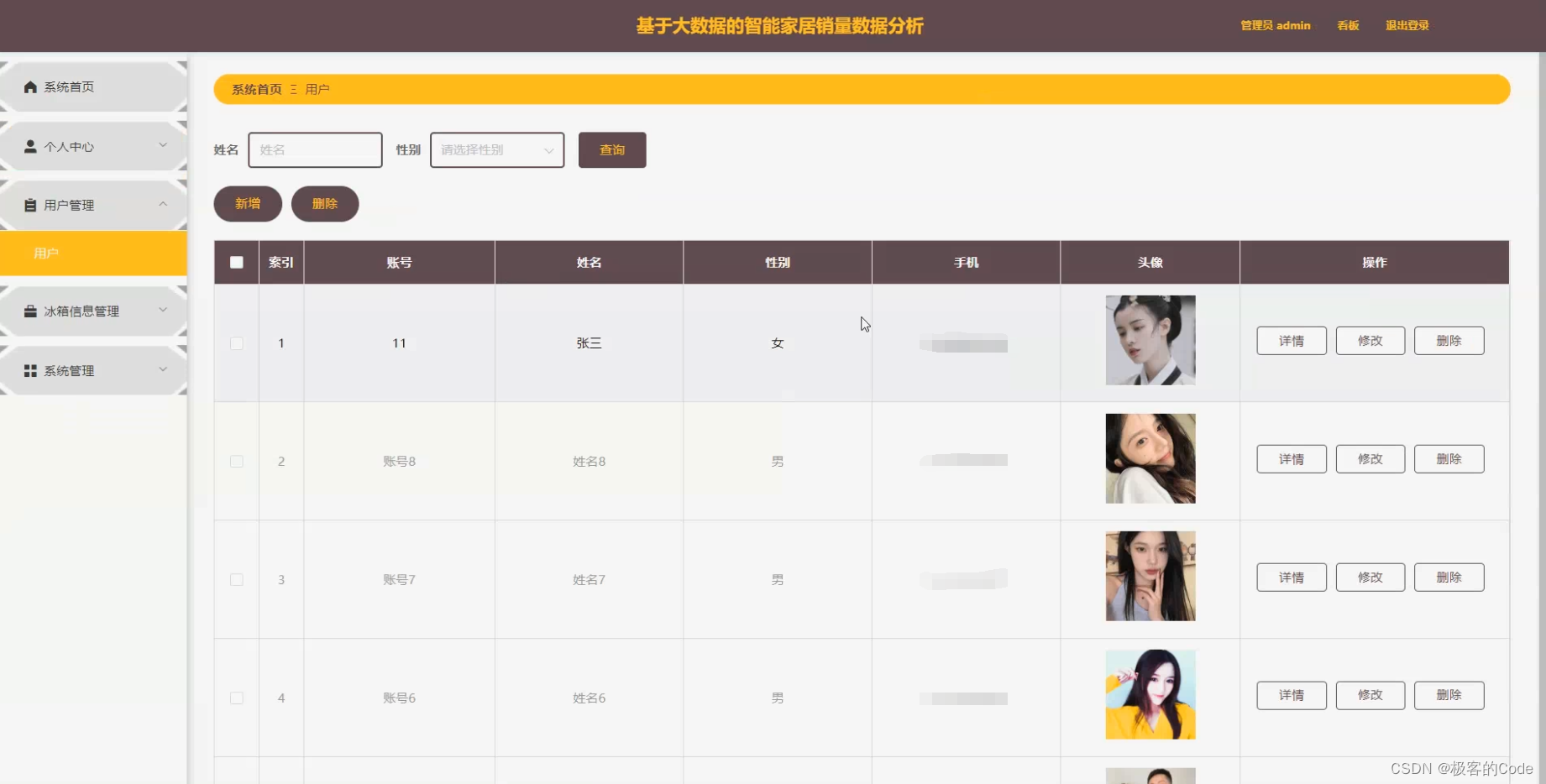Image resolution: width=1546 pixels, height=784 pixels.
Task: Click 删除 for user 张三
Action: tap(1449, 341)
